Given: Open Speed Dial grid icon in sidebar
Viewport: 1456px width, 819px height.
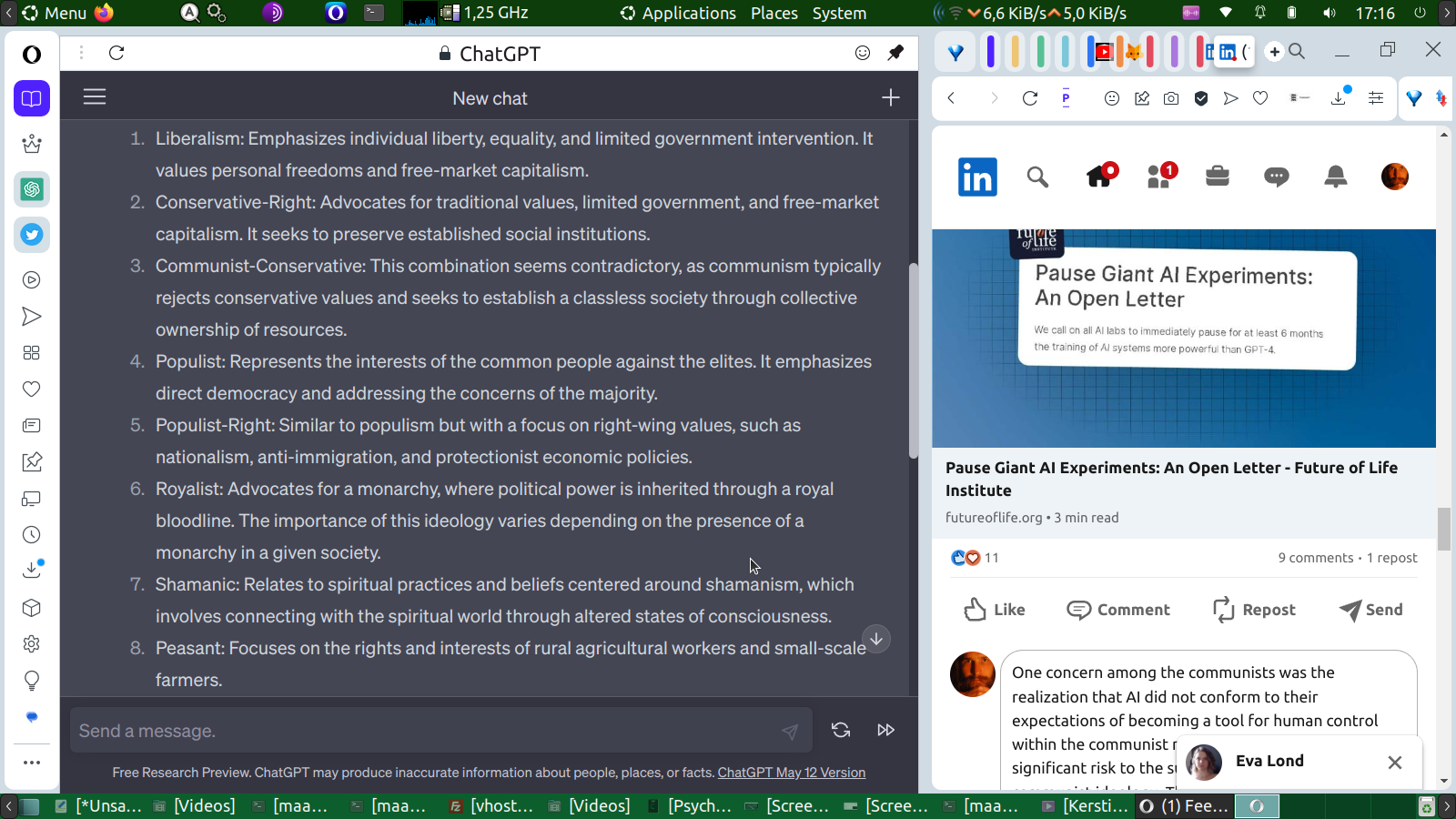Looking at the screenshot, I should [x=32, y=353].
